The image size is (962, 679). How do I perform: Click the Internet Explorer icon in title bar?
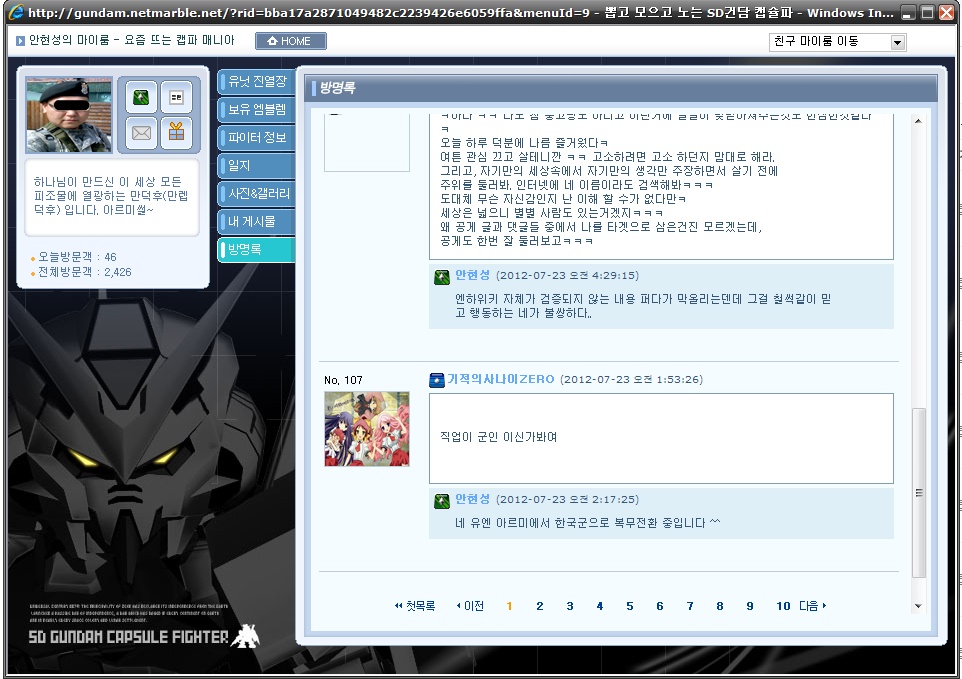16,12
